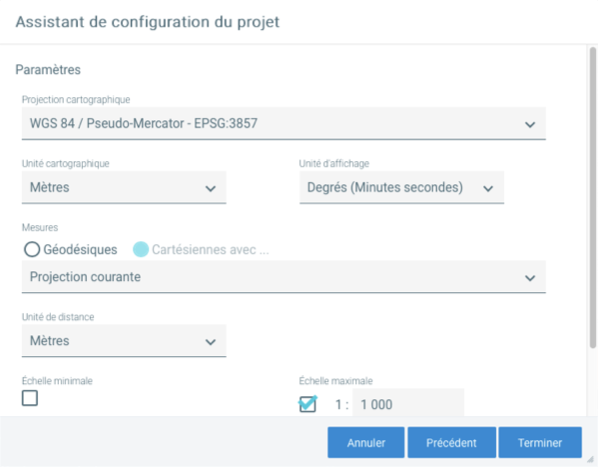Click the chevron next to Degrés (Minutes secondes)
The height and width of the screenshot is (467, 598).
point(488,189)
